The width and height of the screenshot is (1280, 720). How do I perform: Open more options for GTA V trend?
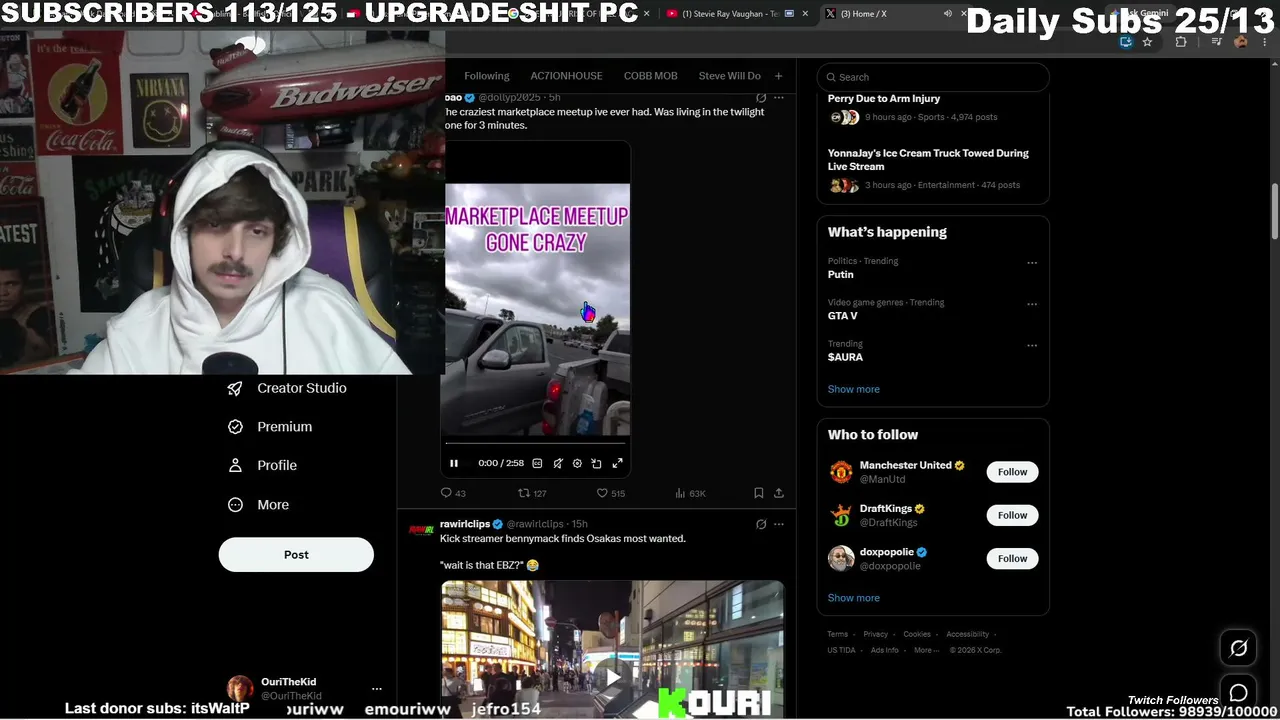click(x=1032, y=305)
